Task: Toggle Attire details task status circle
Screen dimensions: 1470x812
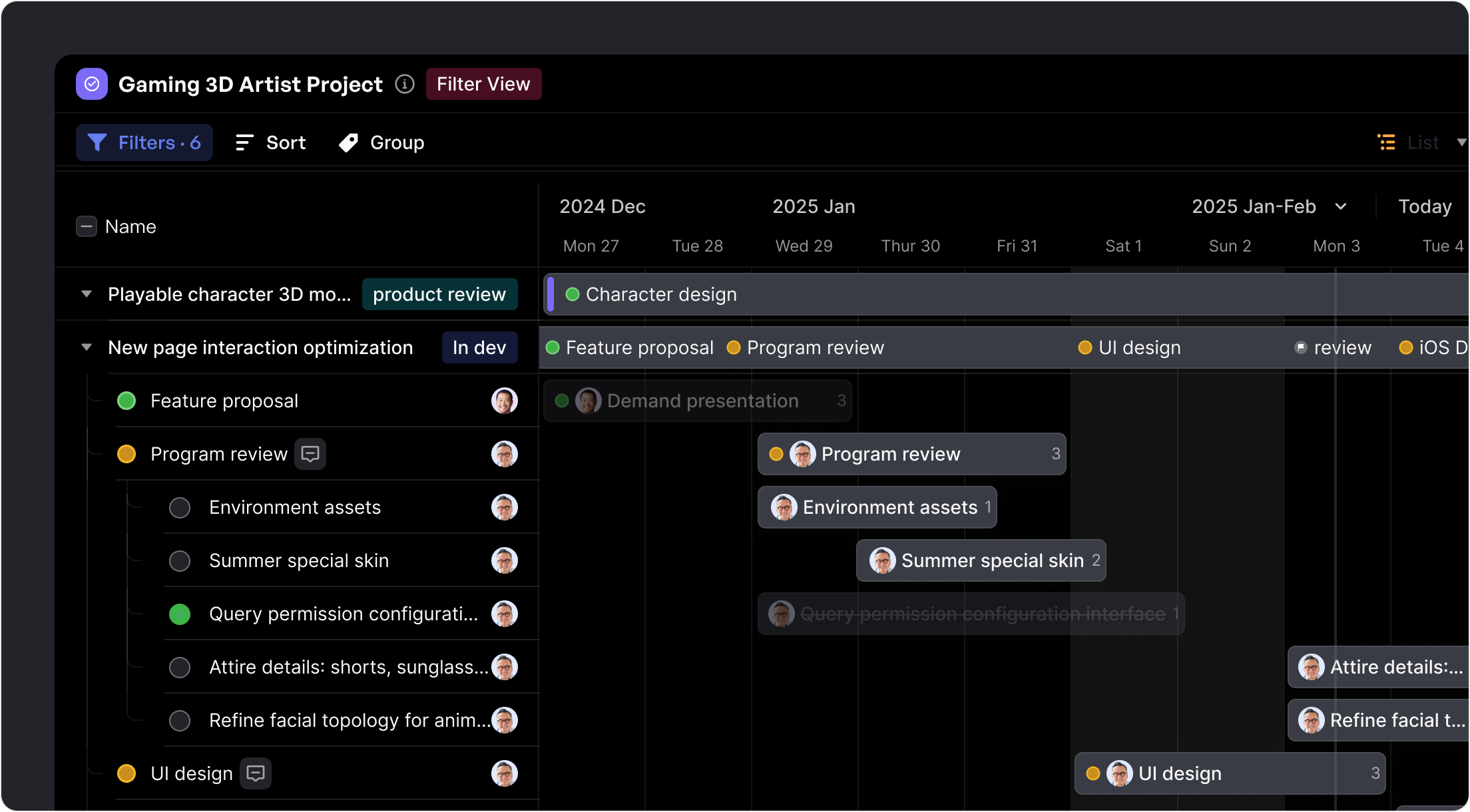Action: click(180, 668)
